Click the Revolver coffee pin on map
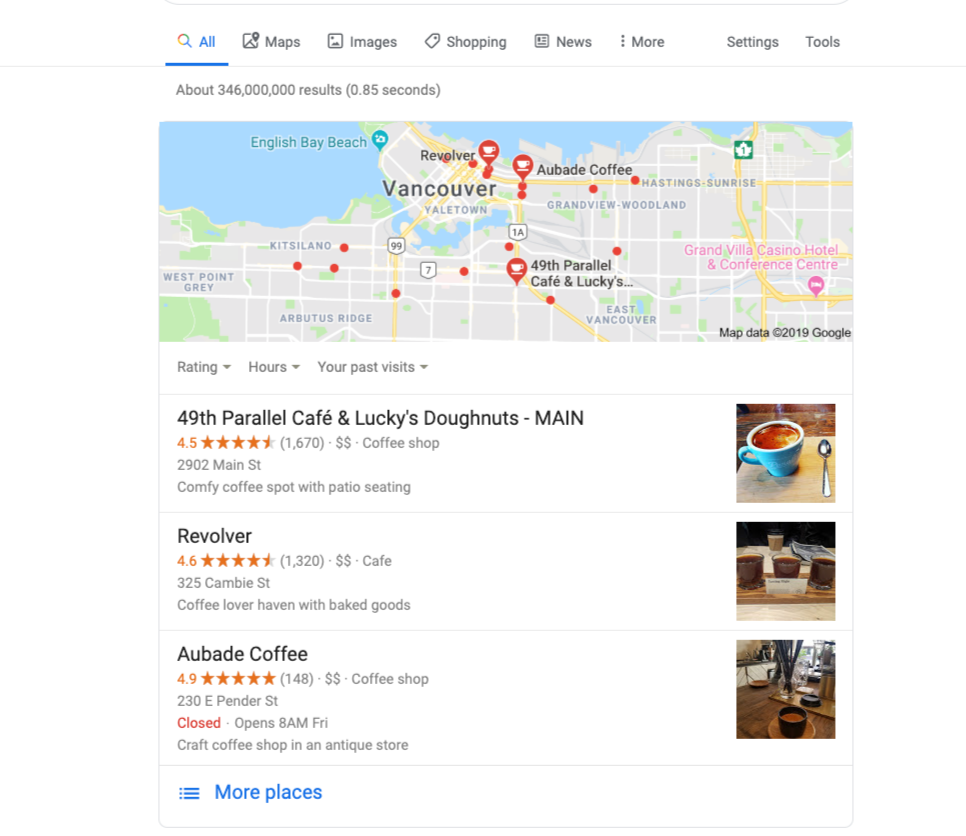This screenshot has width=966, height=836. 489,151
